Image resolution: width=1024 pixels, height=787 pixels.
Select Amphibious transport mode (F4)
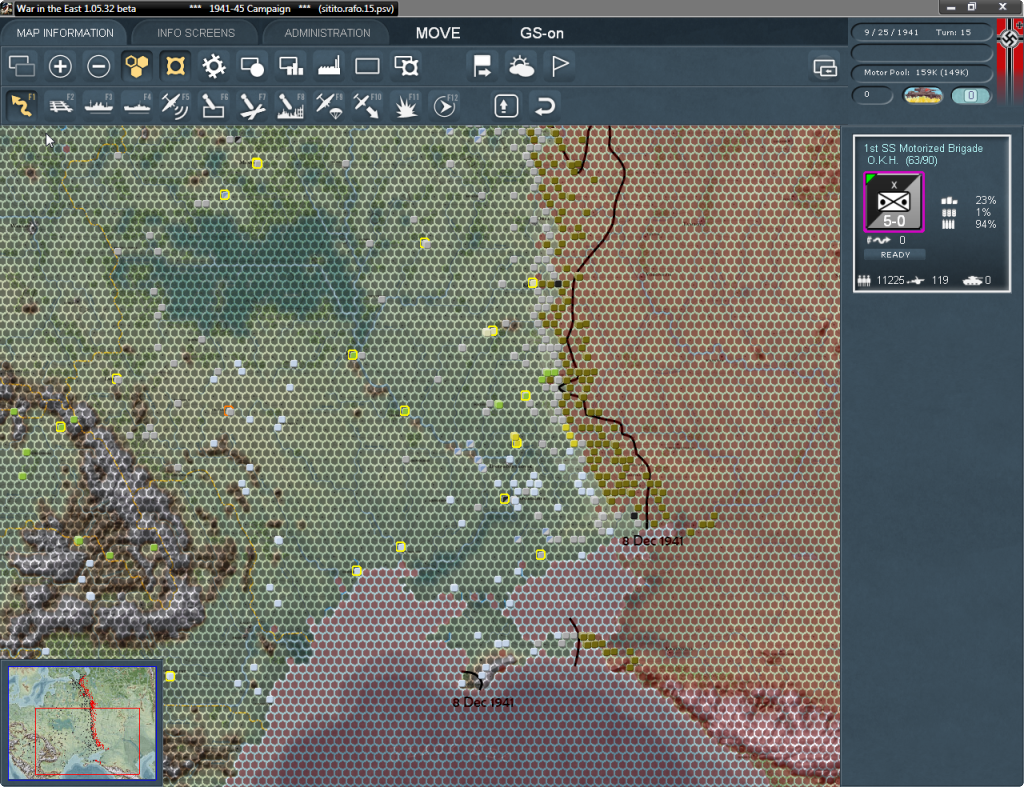[137, 106]
